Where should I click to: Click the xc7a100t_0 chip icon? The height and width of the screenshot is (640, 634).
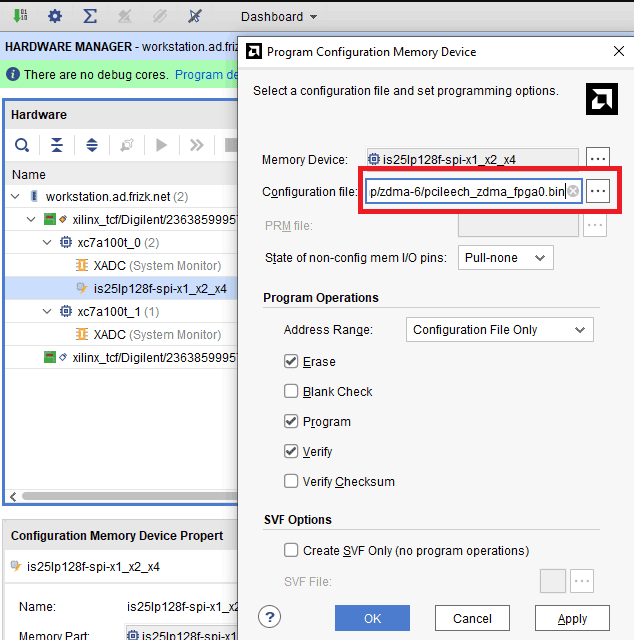pos(65,242)
